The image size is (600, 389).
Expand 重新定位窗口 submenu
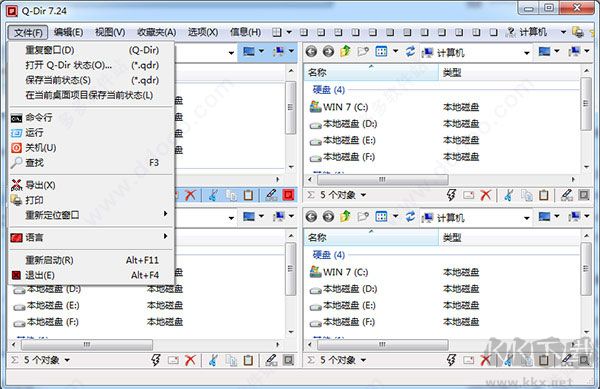91,215
